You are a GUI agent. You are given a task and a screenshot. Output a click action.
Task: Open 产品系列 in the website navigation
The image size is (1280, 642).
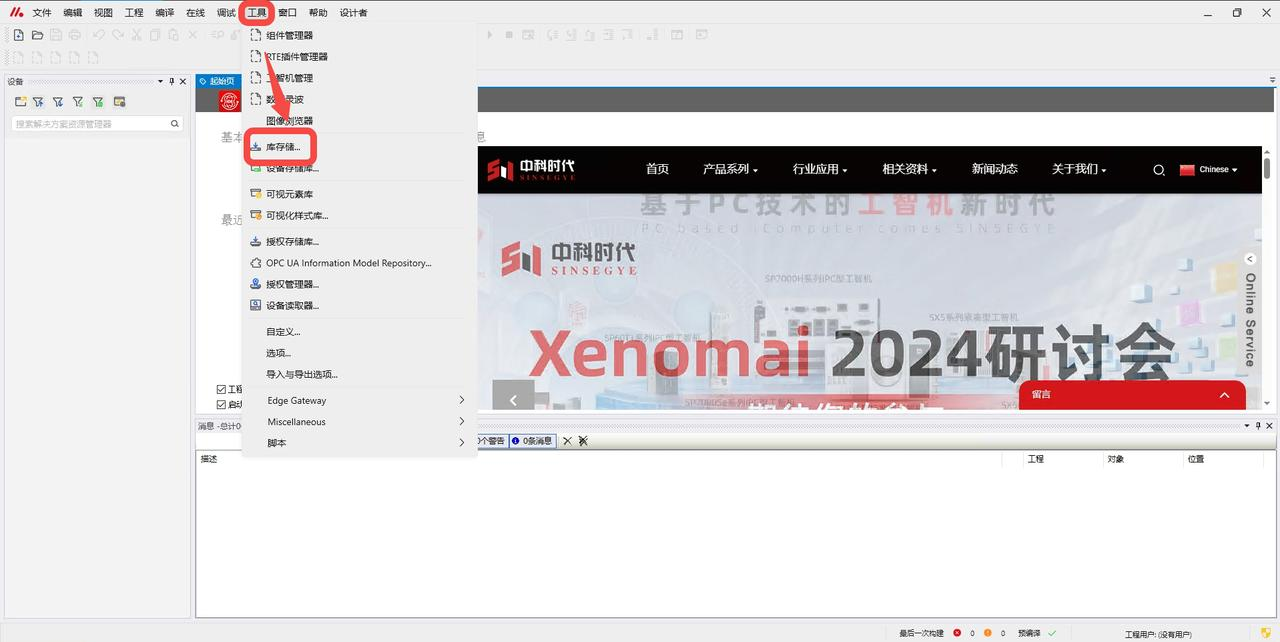[730, 169]
